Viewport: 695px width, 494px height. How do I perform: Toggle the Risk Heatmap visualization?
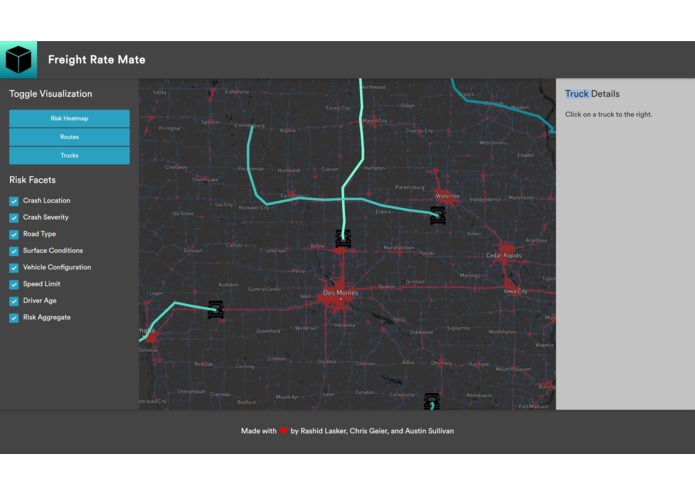[x=70, y=118]
